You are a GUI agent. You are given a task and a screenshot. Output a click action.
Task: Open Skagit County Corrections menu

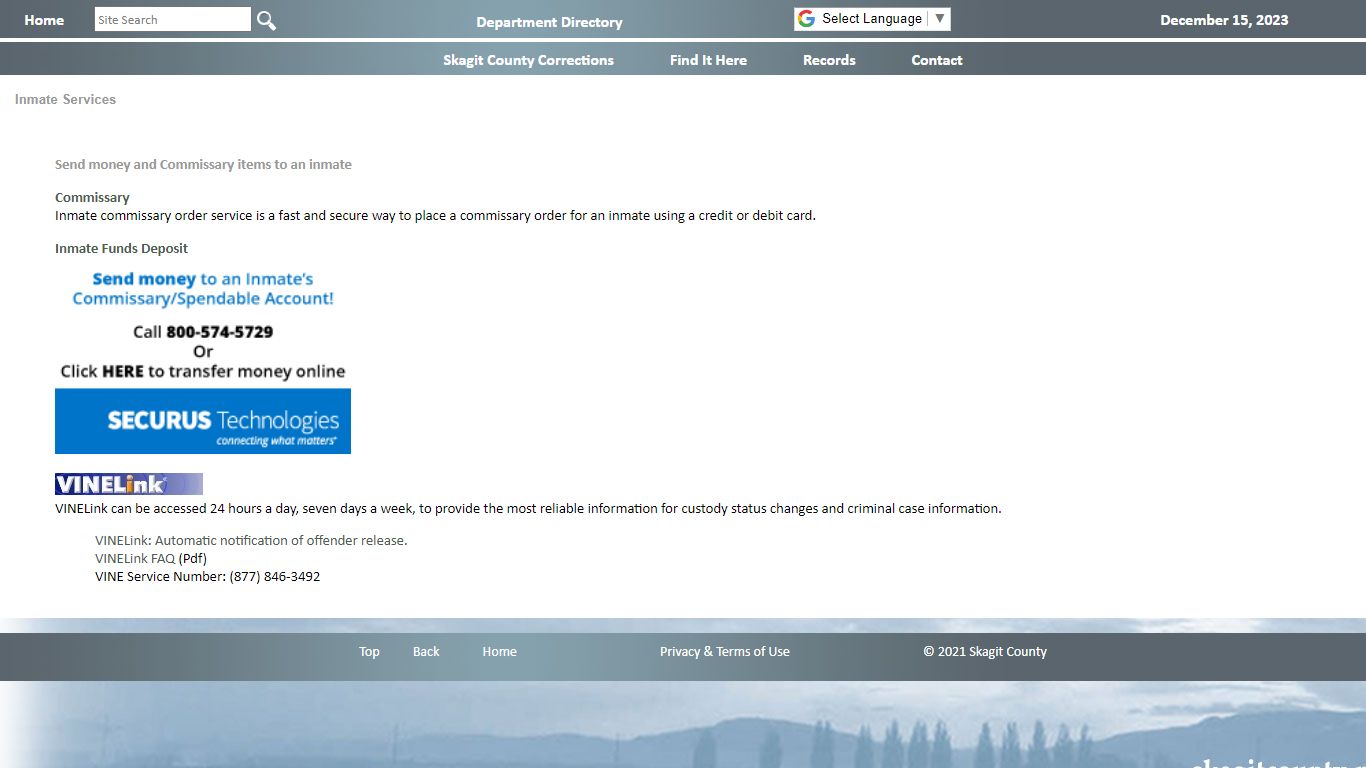coord(528,60)
